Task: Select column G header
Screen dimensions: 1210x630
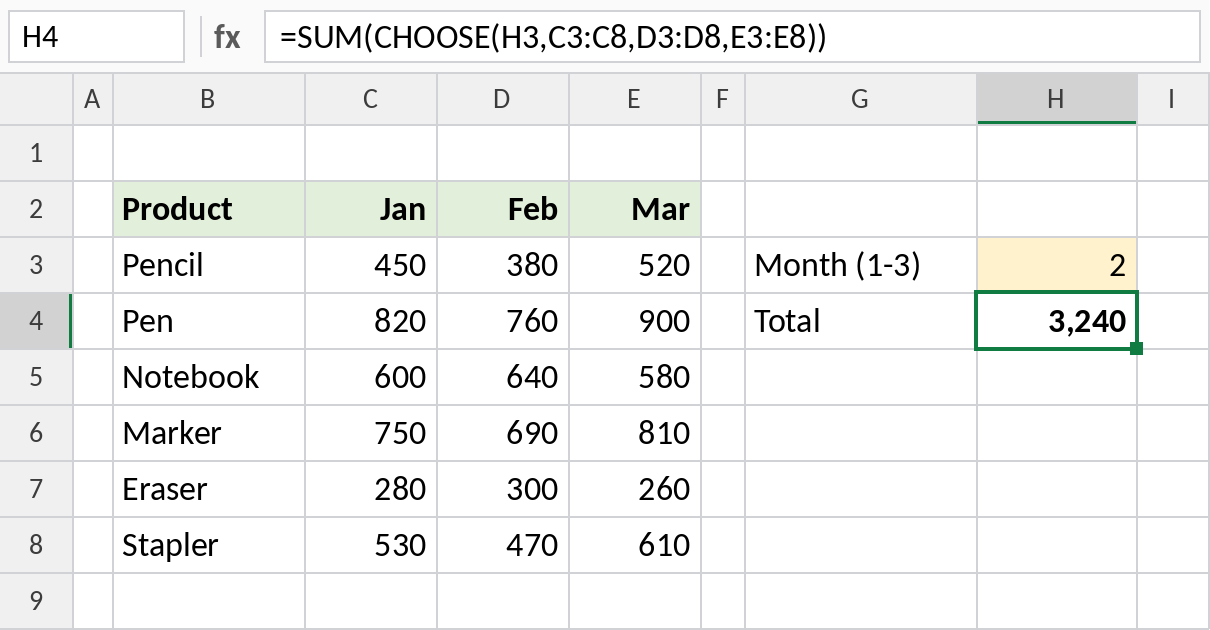Action: (x=861, y=98)
